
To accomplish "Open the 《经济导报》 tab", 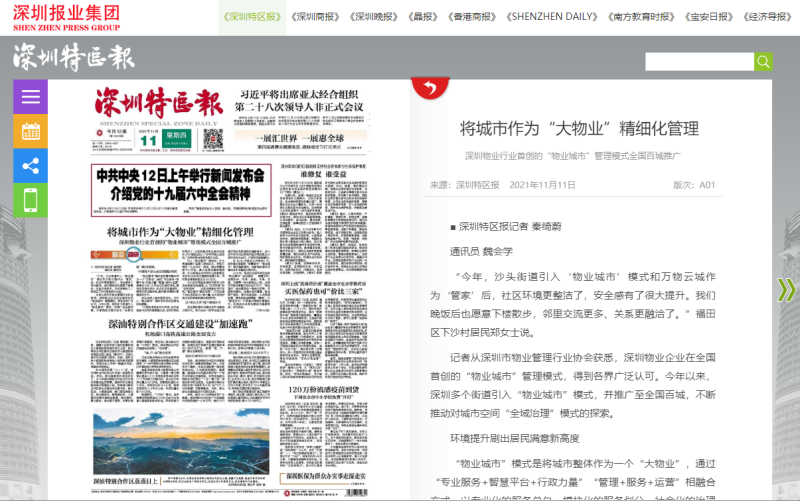I will pos(767,17).
